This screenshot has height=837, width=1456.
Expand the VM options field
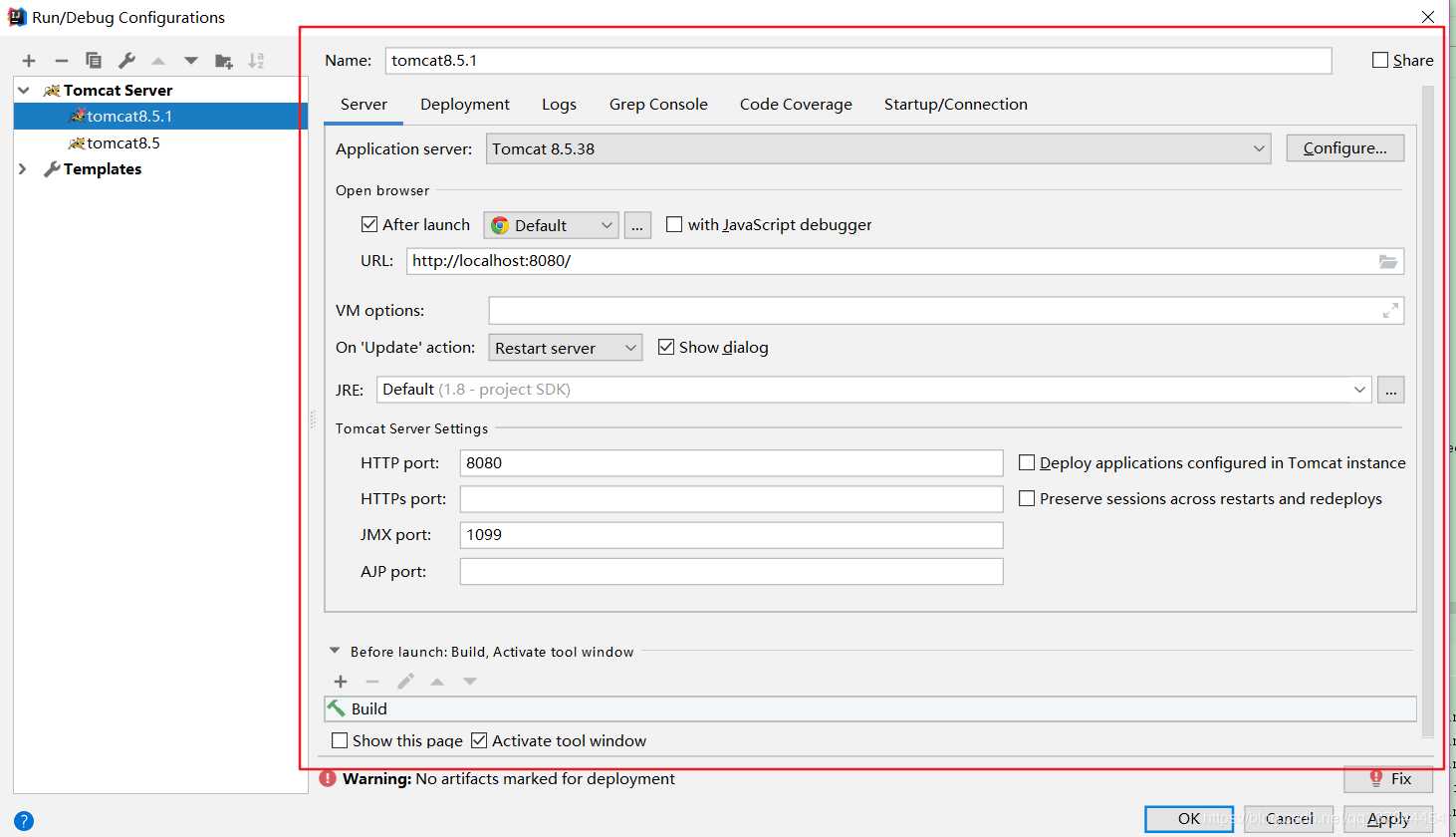(x=1390, y=311)
